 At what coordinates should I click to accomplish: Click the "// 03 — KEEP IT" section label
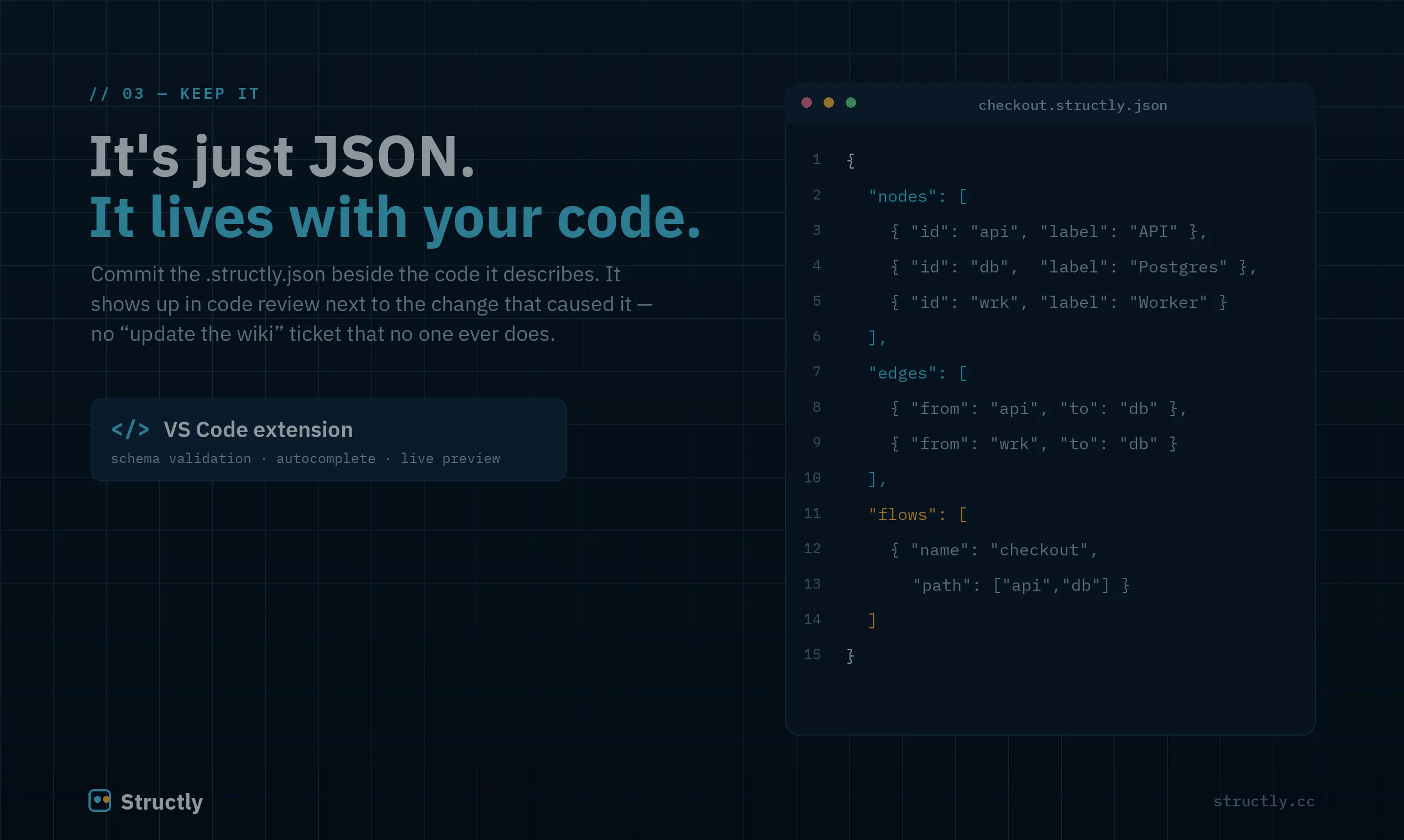[174, 93]
